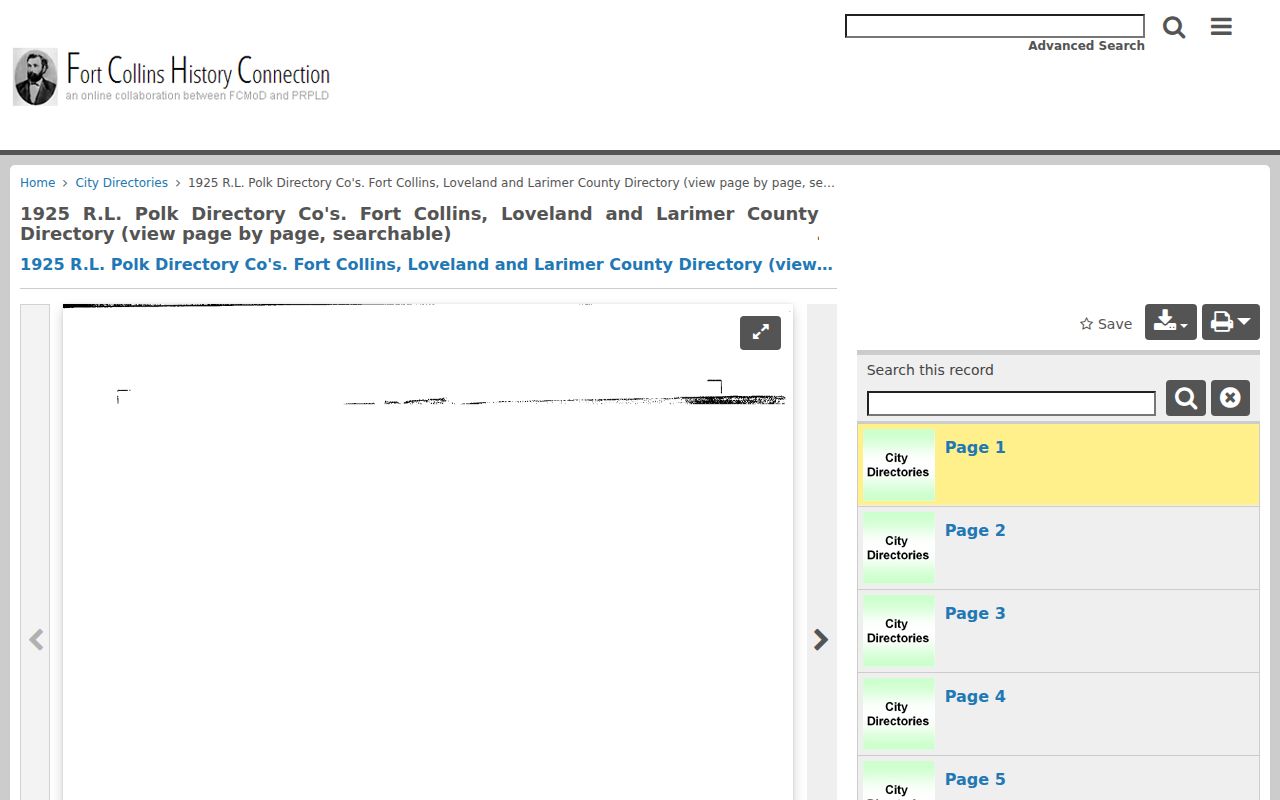The width and height of the screenshot is (1280, 800).
Task: Run the search within this record
Action: (1186, 398)
